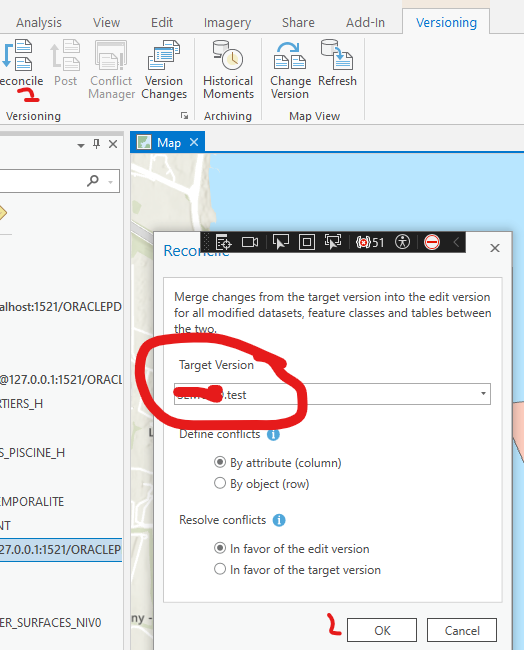Open the search box dropdown arrow
The width and height of the screenshot is (524, 650).
point(111,182)
